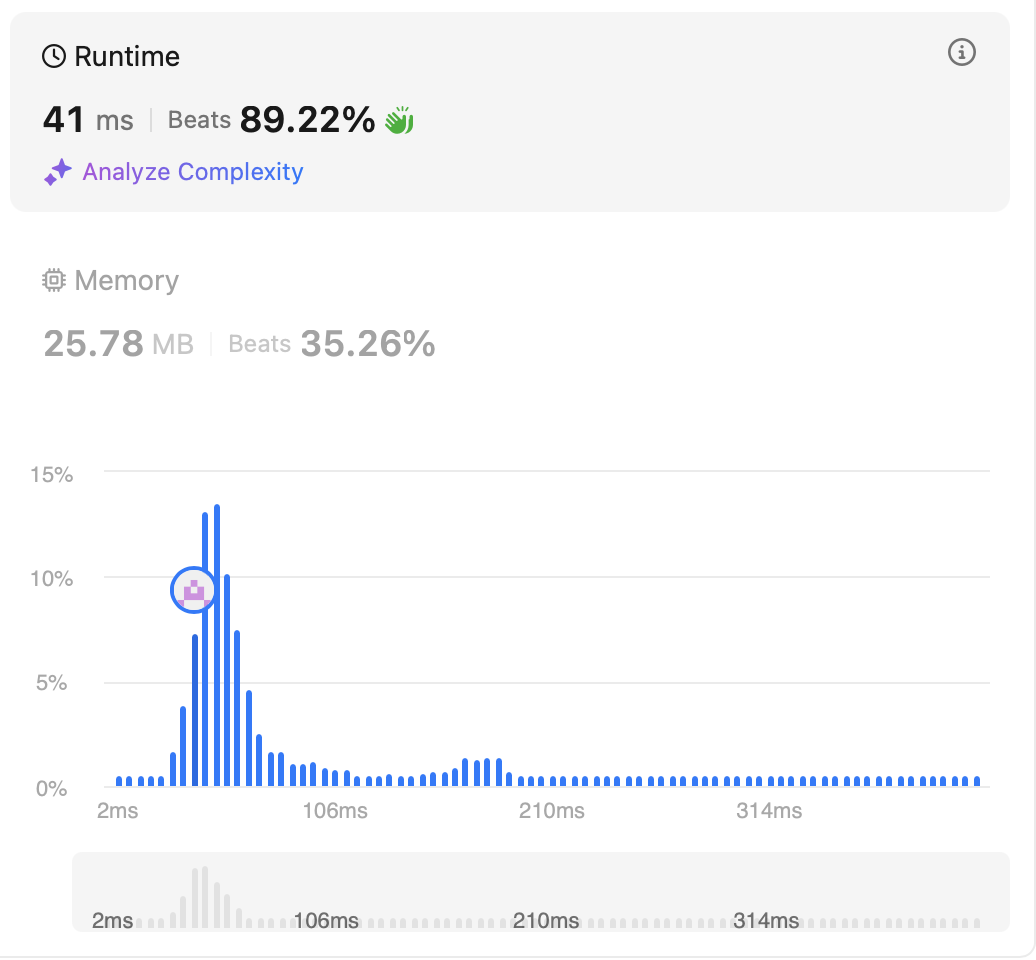This screenshot has height=960, width=1036.
Task: Click the 89.22% runtime beats value
Action: (x=307, y=121)
